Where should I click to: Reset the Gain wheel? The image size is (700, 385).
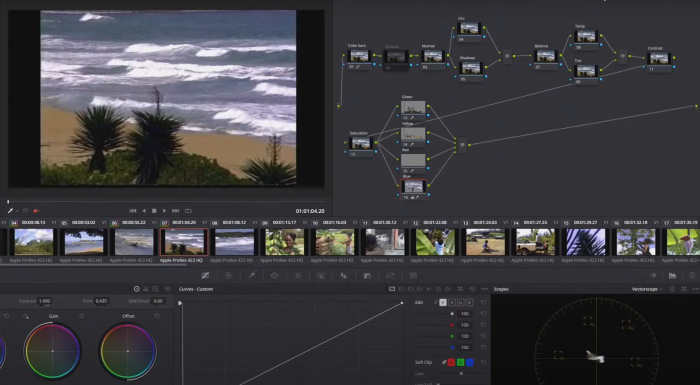(82, 316)
